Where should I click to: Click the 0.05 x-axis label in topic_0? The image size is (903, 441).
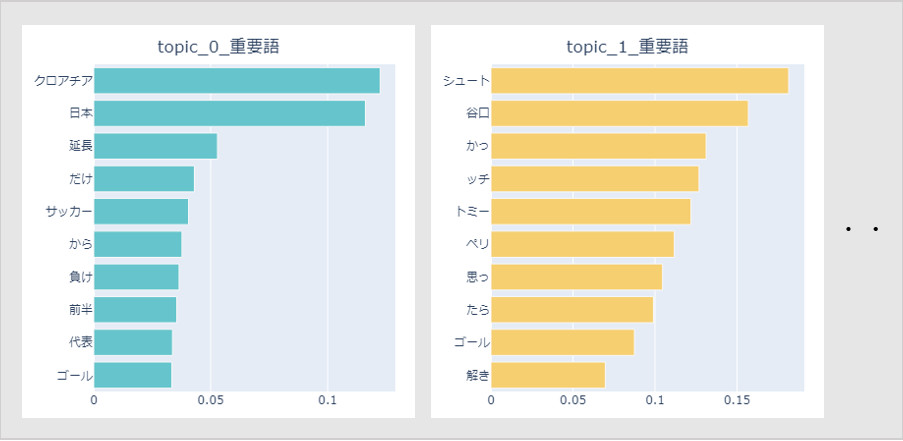211,400
